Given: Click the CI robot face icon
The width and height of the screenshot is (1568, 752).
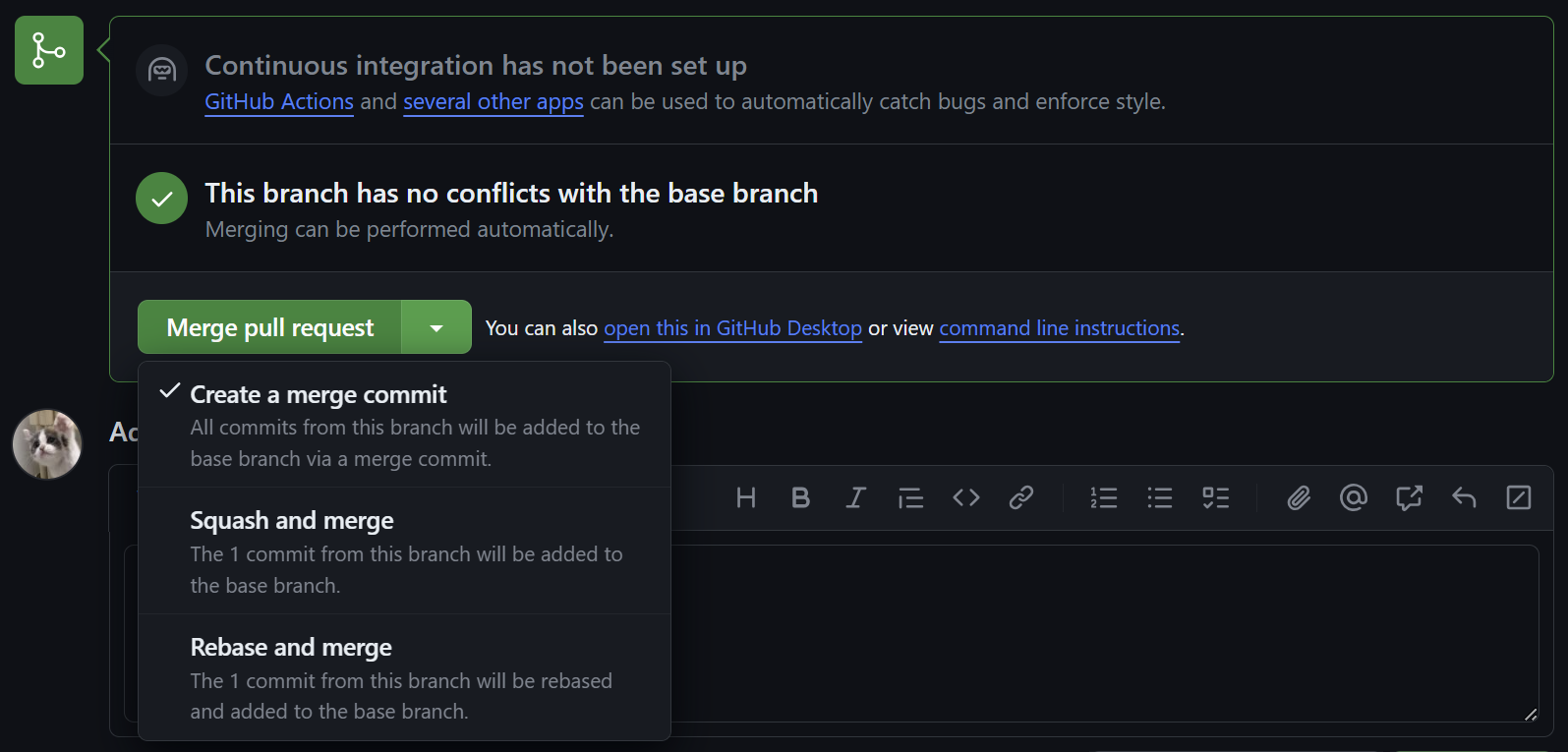Looking at the screenshot, I should [x=161, y=71].
